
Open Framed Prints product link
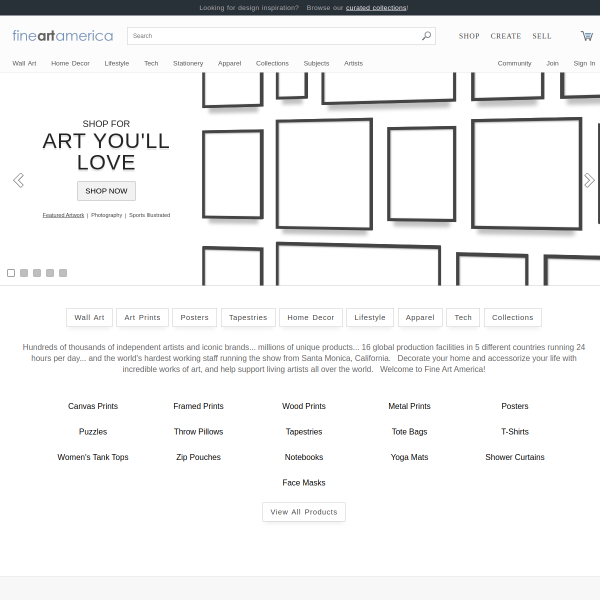[198, 406]
